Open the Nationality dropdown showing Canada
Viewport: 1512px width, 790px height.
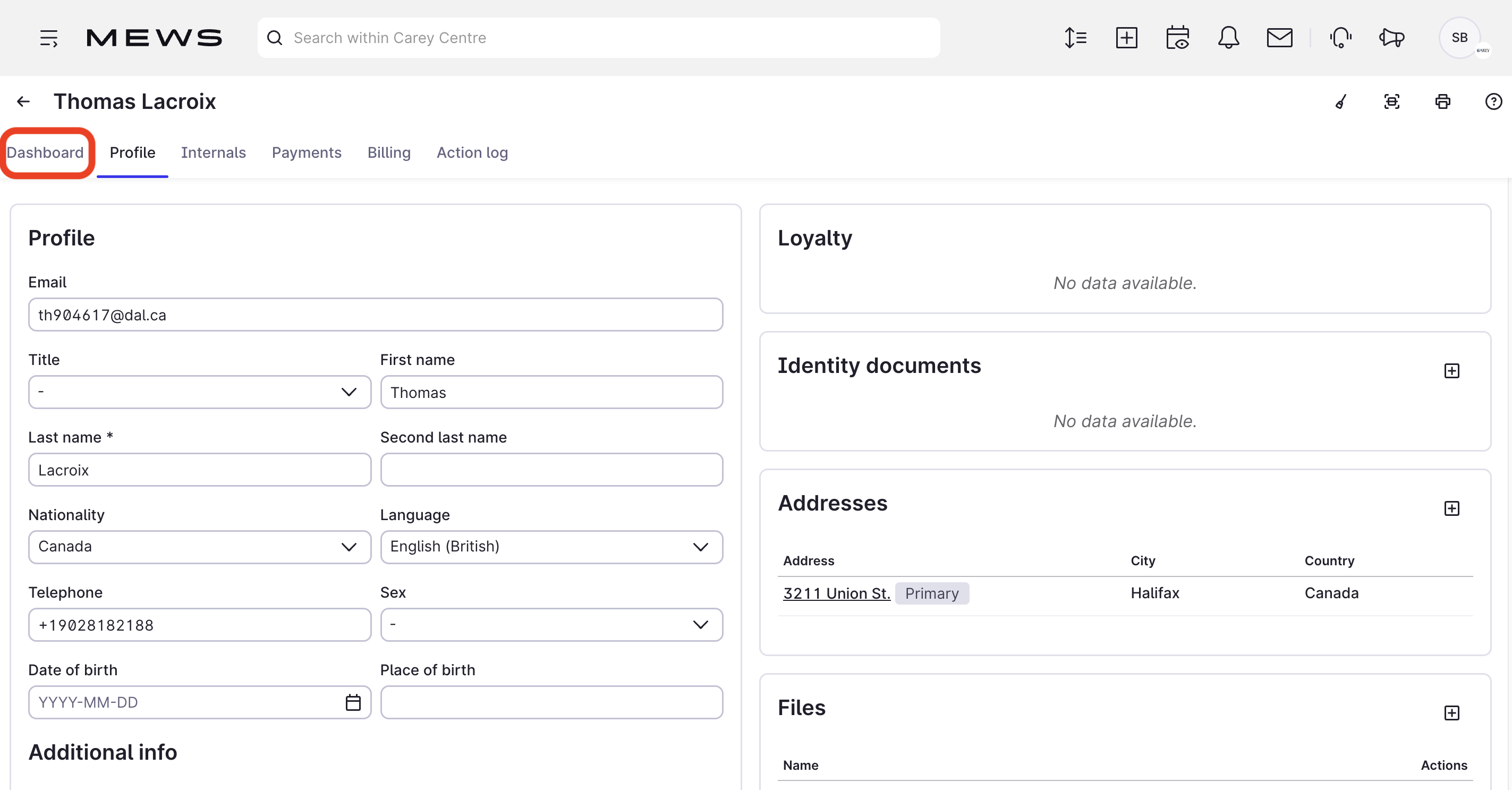tap(200, 547)
